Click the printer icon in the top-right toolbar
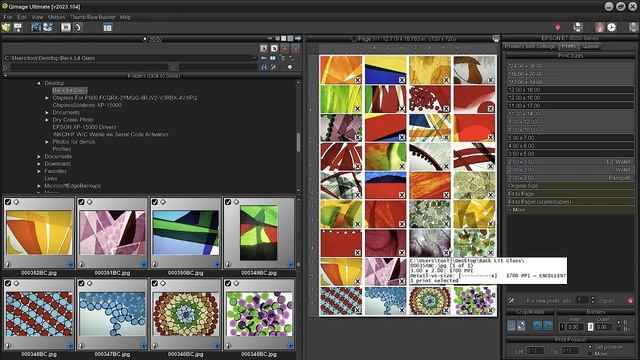The height and width of the screenshot is (360, 640). point(578,27)
